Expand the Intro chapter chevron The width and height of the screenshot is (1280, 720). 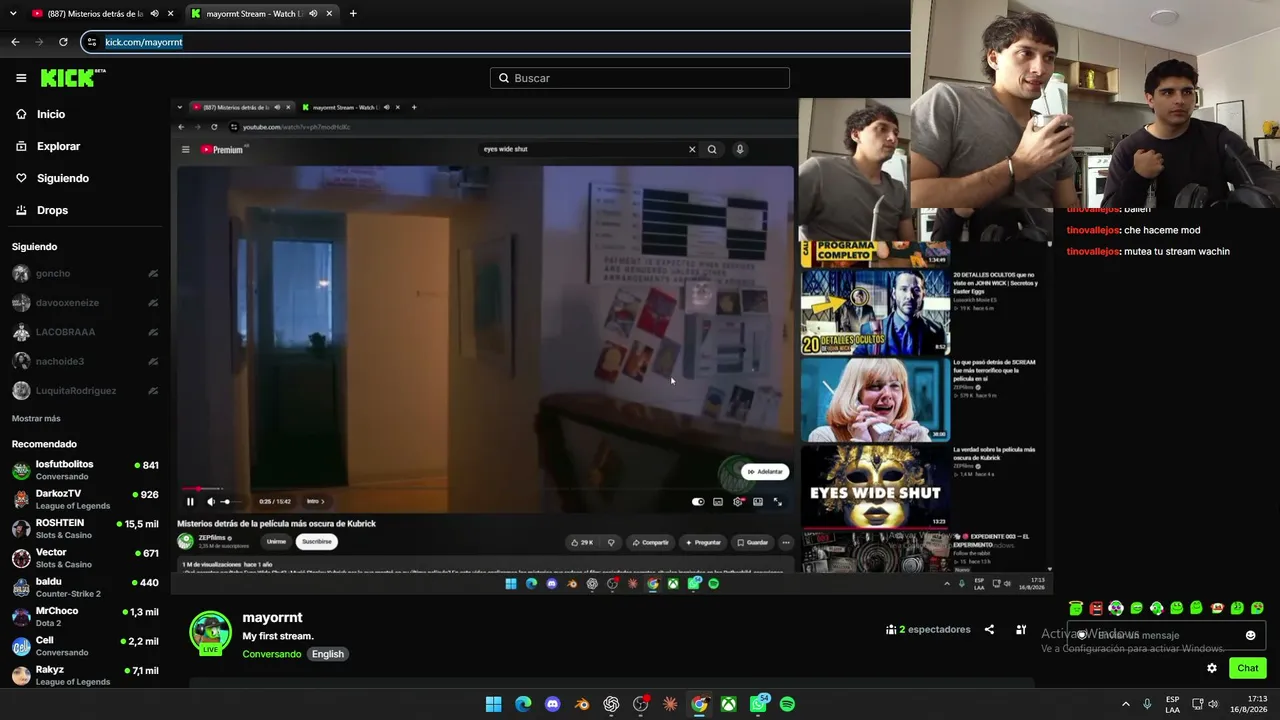tap(322, 502)
